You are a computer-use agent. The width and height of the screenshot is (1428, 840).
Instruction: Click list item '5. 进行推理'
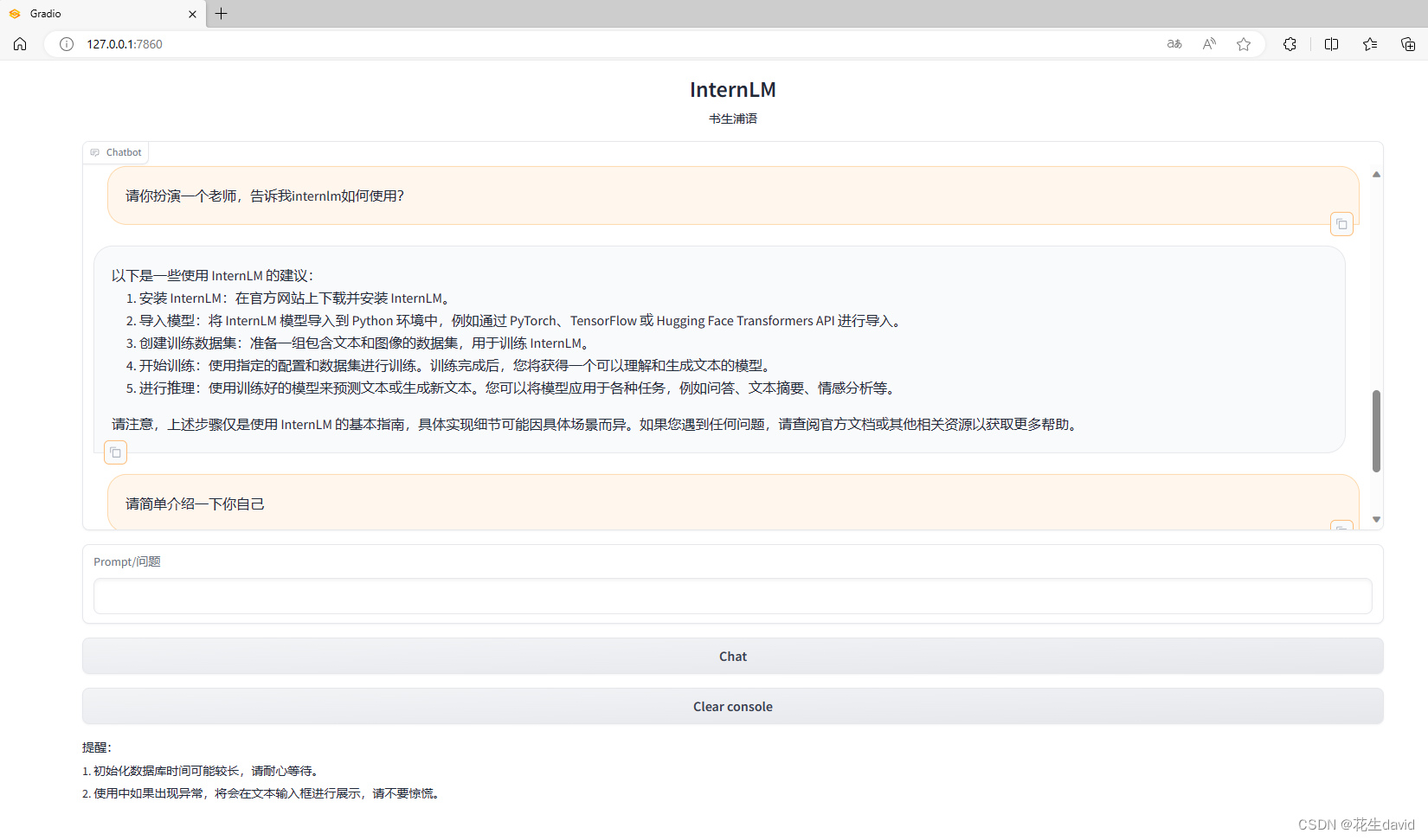click(x=512, y=388)
